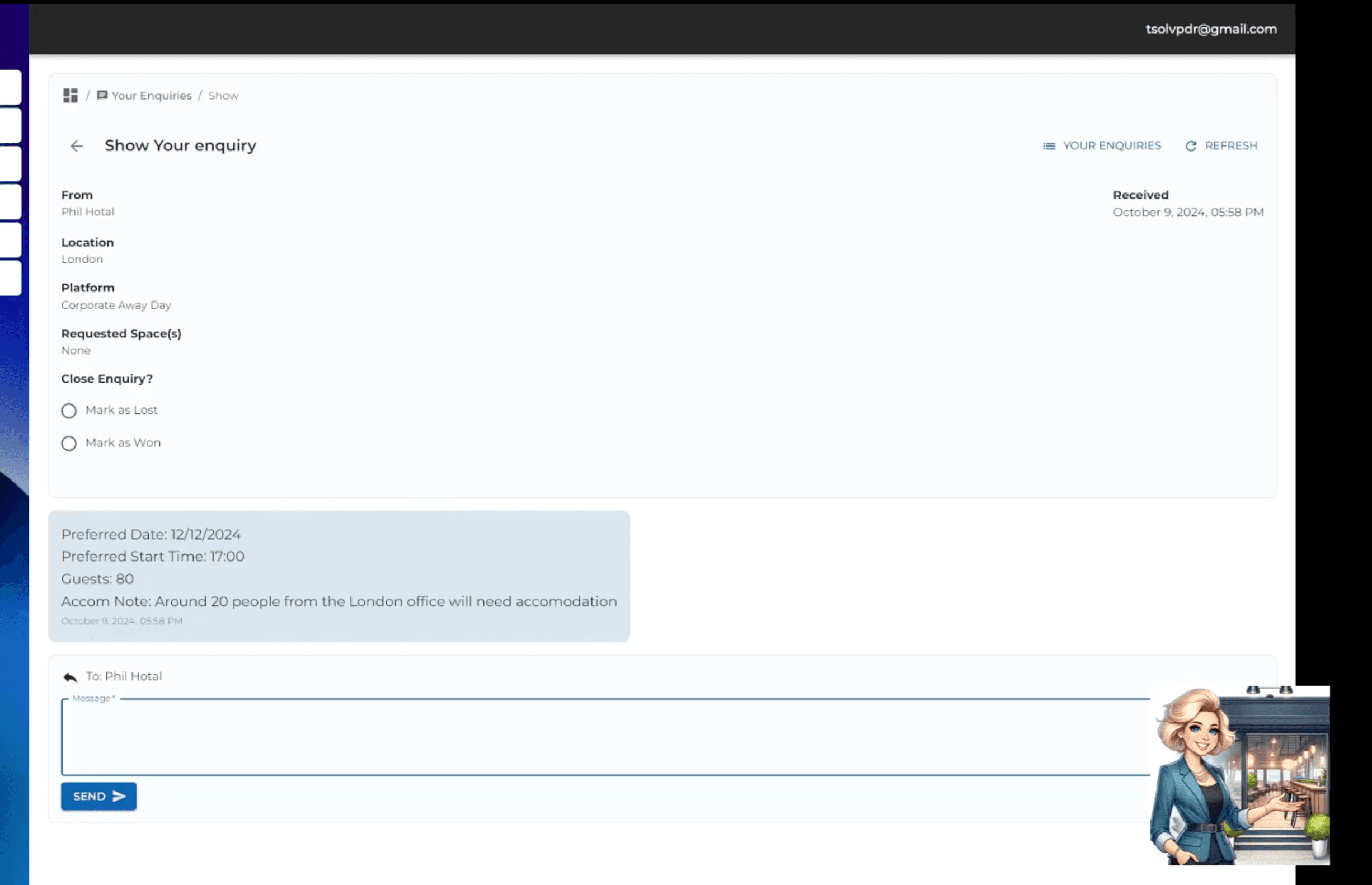Click the Show breadcrumb item

coord(223,96)
